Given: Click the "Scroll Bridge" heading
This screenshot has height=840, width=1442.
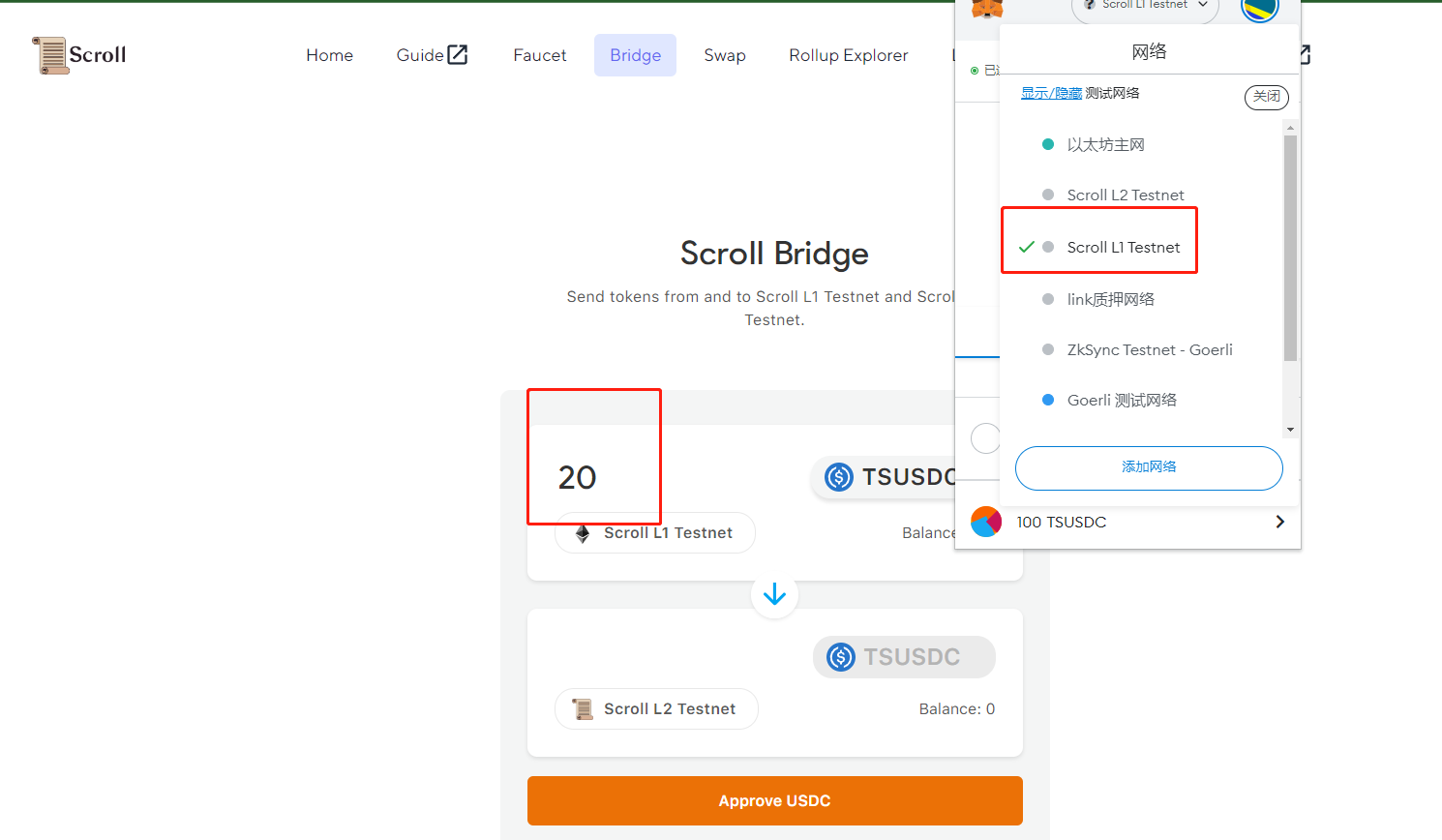Looking at the screenshot, I should (x=774, y=254).
